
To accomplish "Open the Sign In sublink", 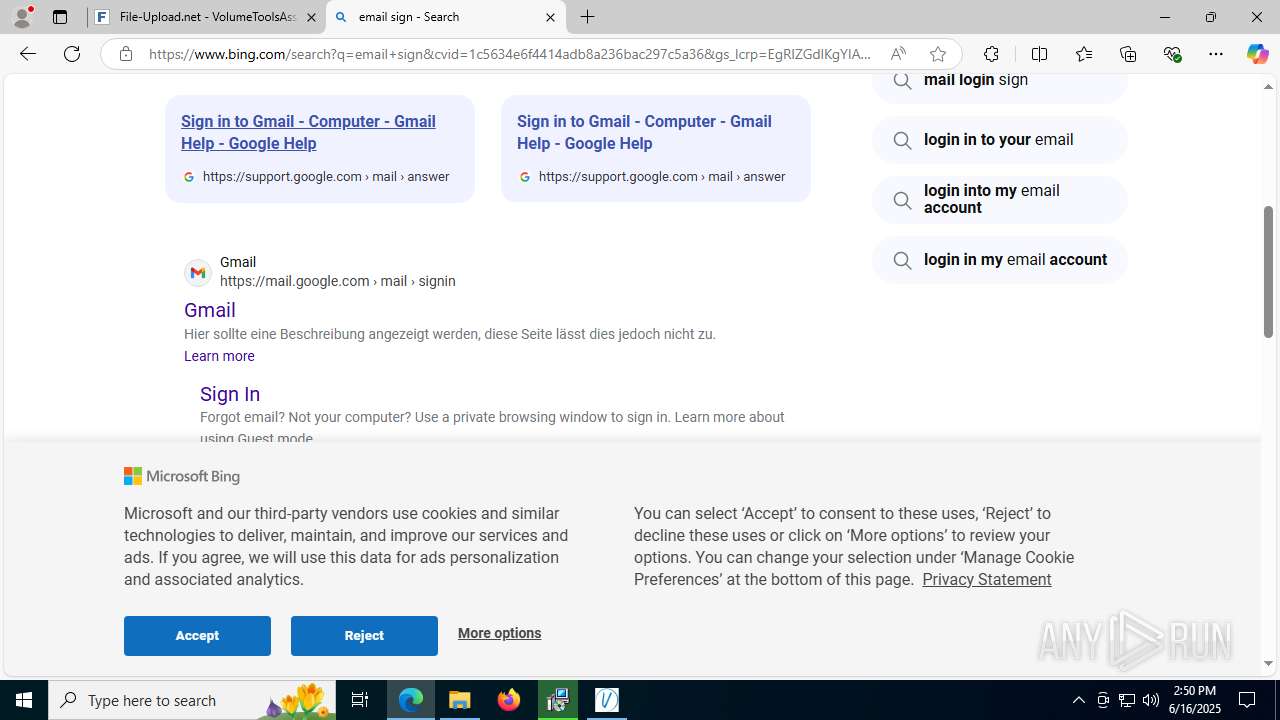I will (x=230, y=394).
